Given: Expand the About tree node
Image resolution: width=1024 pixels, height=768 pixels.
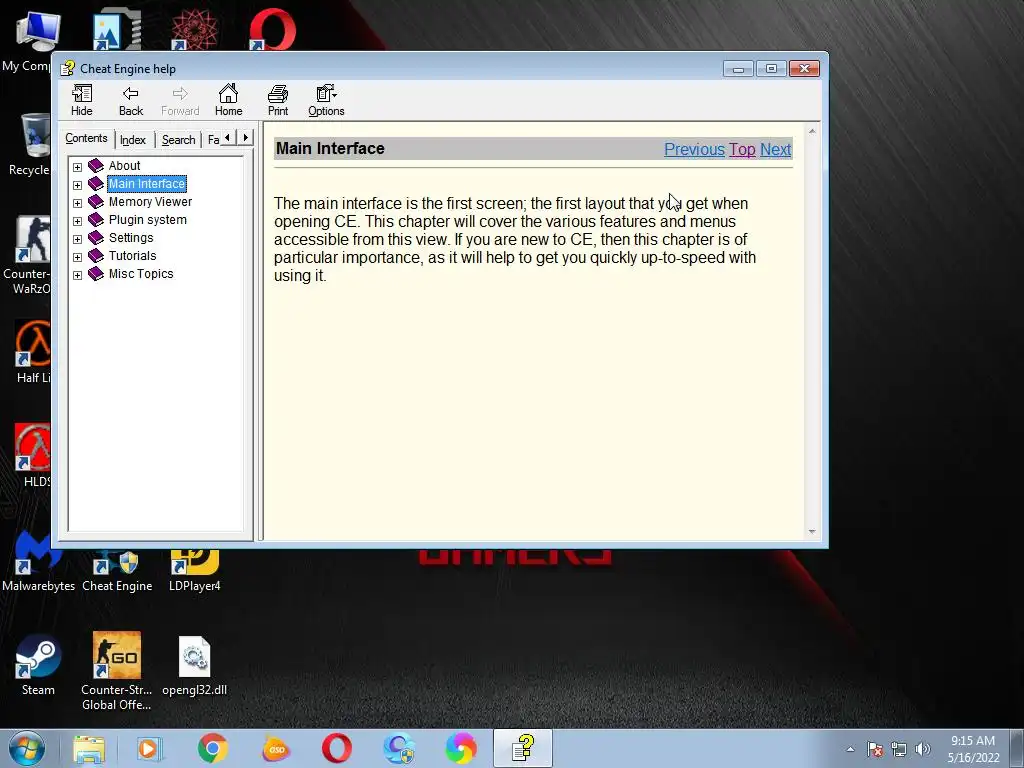Looking at the screenshot, I should click(x=77, y=167).
